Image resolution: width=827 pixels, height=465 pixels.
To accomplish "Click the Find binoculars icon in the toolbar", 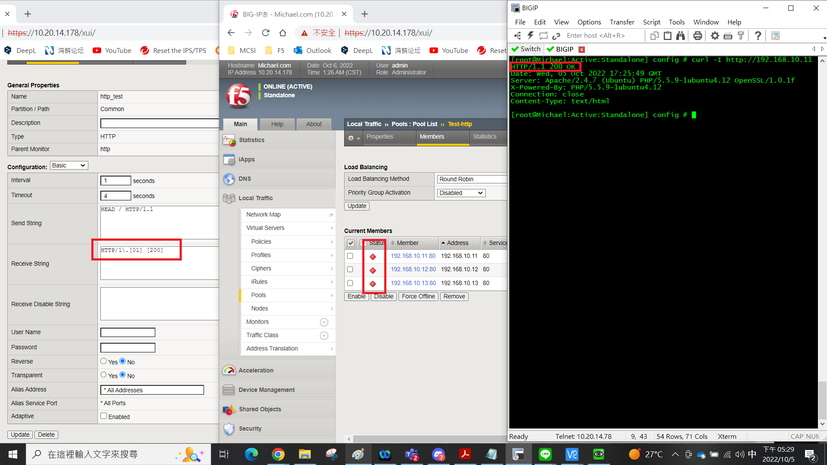I will point(681,36).
